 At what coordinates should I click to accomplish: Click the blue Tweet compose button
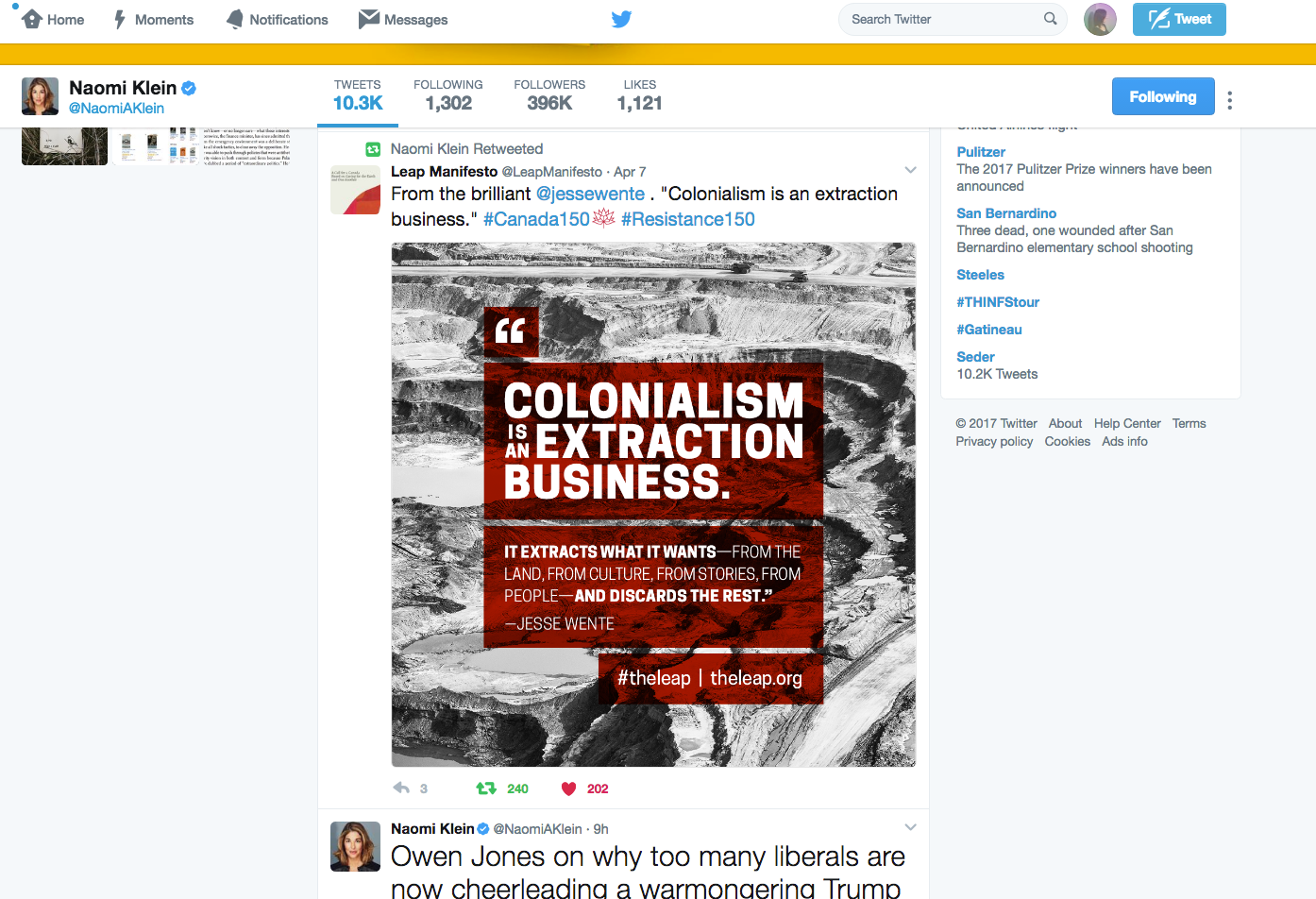tap(1179, 19)
